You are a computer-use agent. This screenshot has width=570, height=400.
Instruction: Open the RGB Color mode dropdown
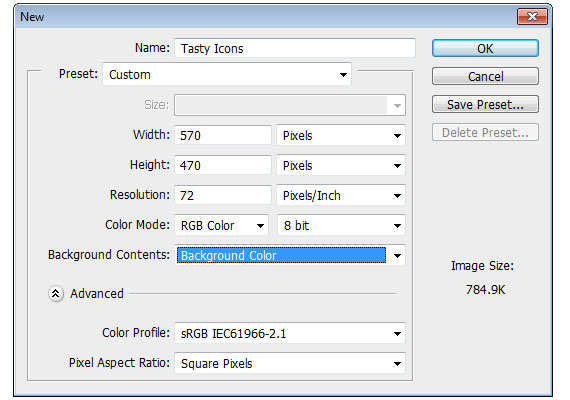click(221, 225)
